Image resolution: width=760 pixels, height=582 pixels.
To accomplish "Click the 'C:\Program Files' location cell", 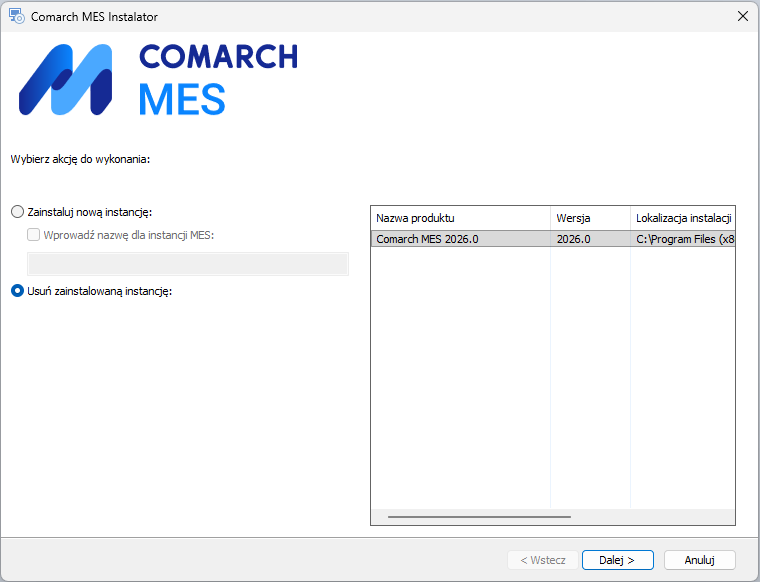I will point(684,239).
